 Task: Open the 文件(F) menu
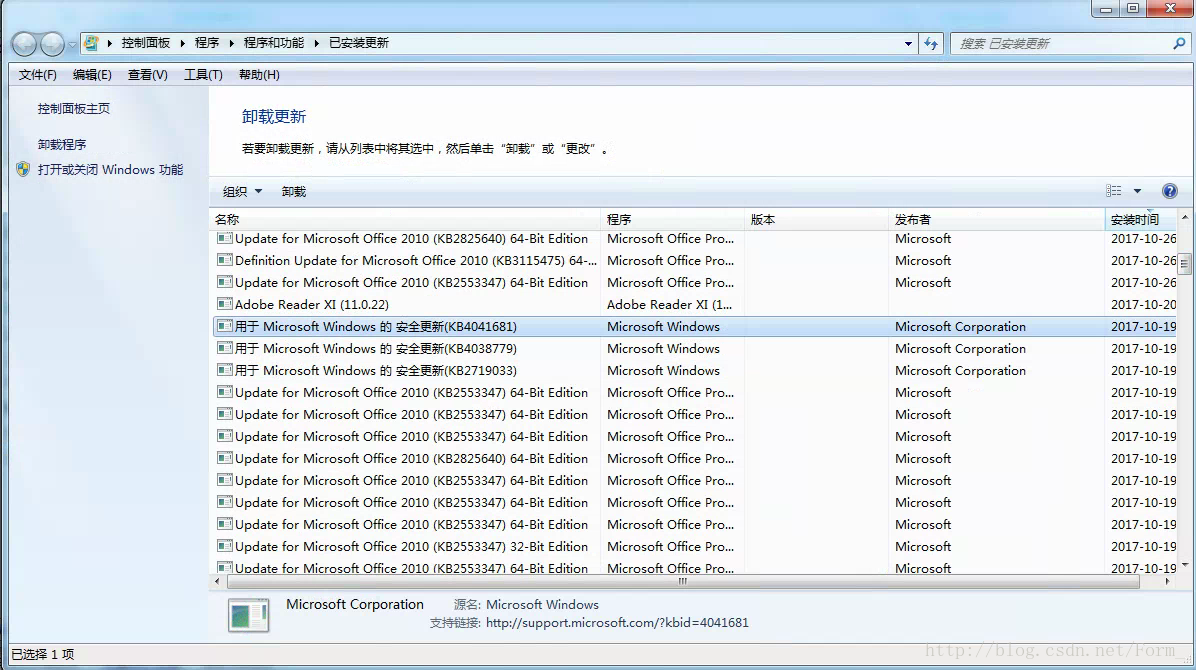(x=37, y=75)
